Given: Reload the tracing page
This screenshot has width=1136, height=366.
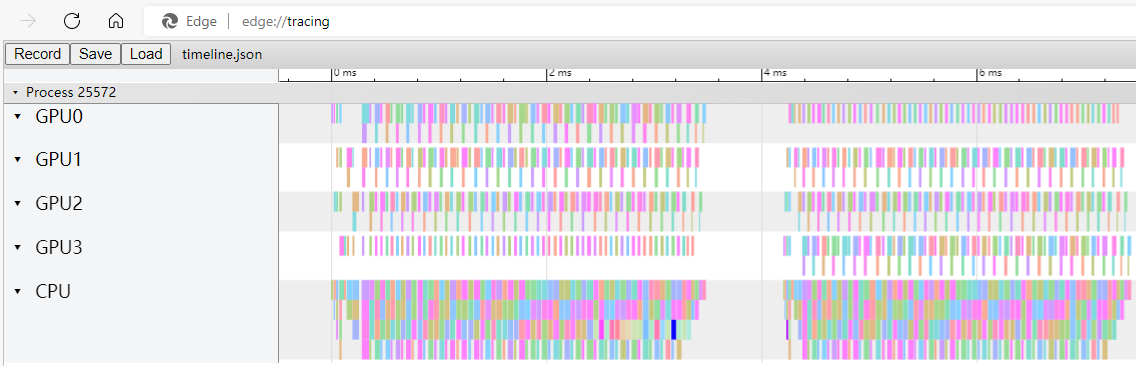Looking at the screenshot, I should click(x=72, y=21).
